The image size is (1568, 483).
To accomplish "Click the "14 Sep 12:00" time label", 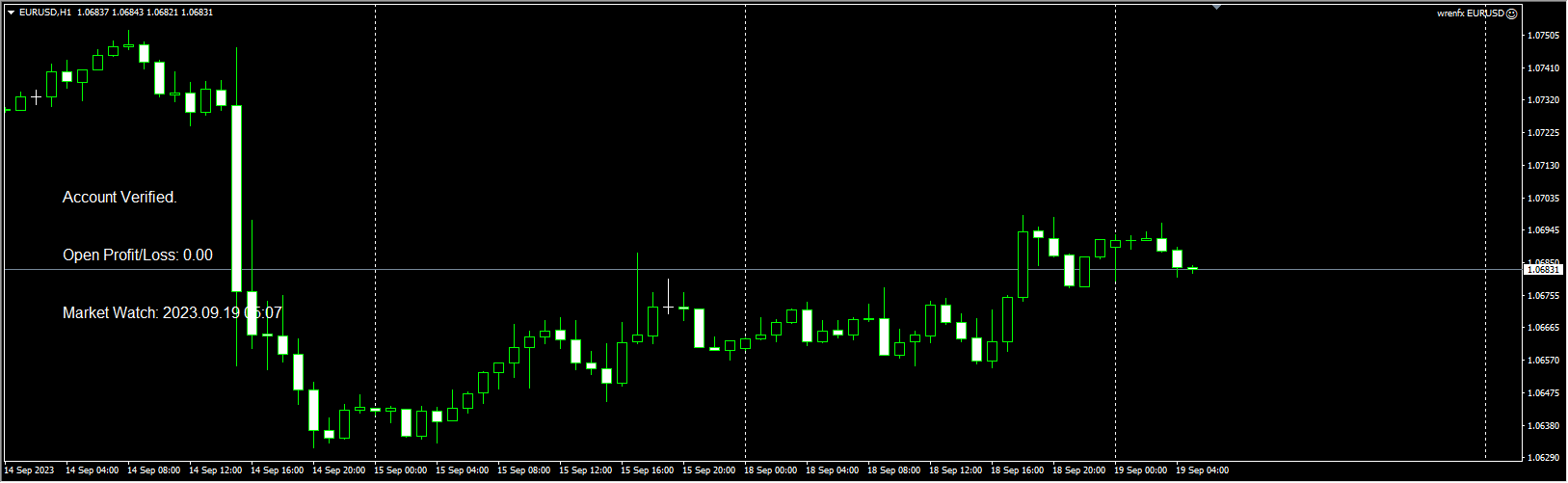I will coord(216,470).
